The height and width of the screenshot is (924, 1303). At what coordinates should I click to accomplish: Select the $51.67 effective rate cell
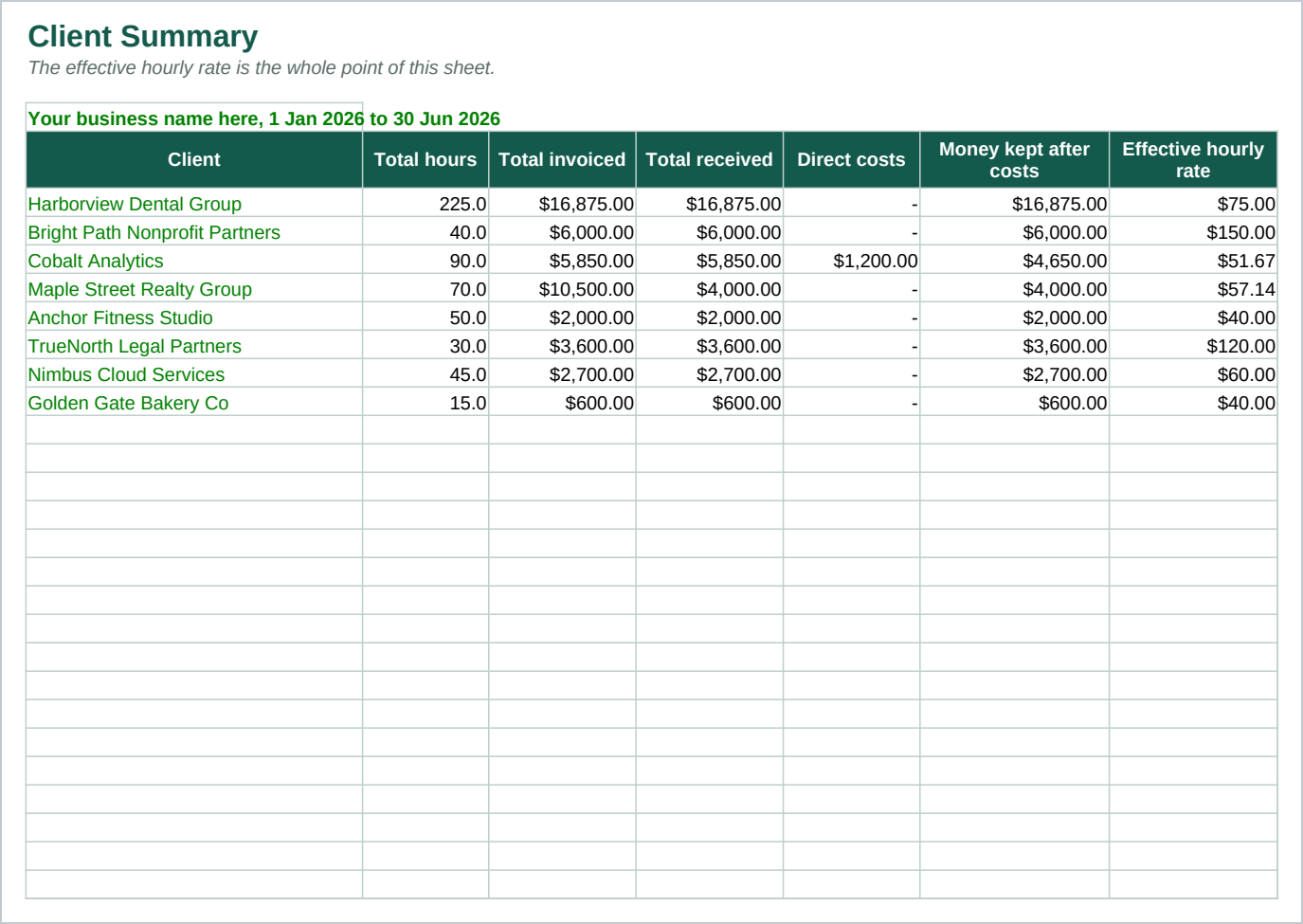tap(1193, 261)
